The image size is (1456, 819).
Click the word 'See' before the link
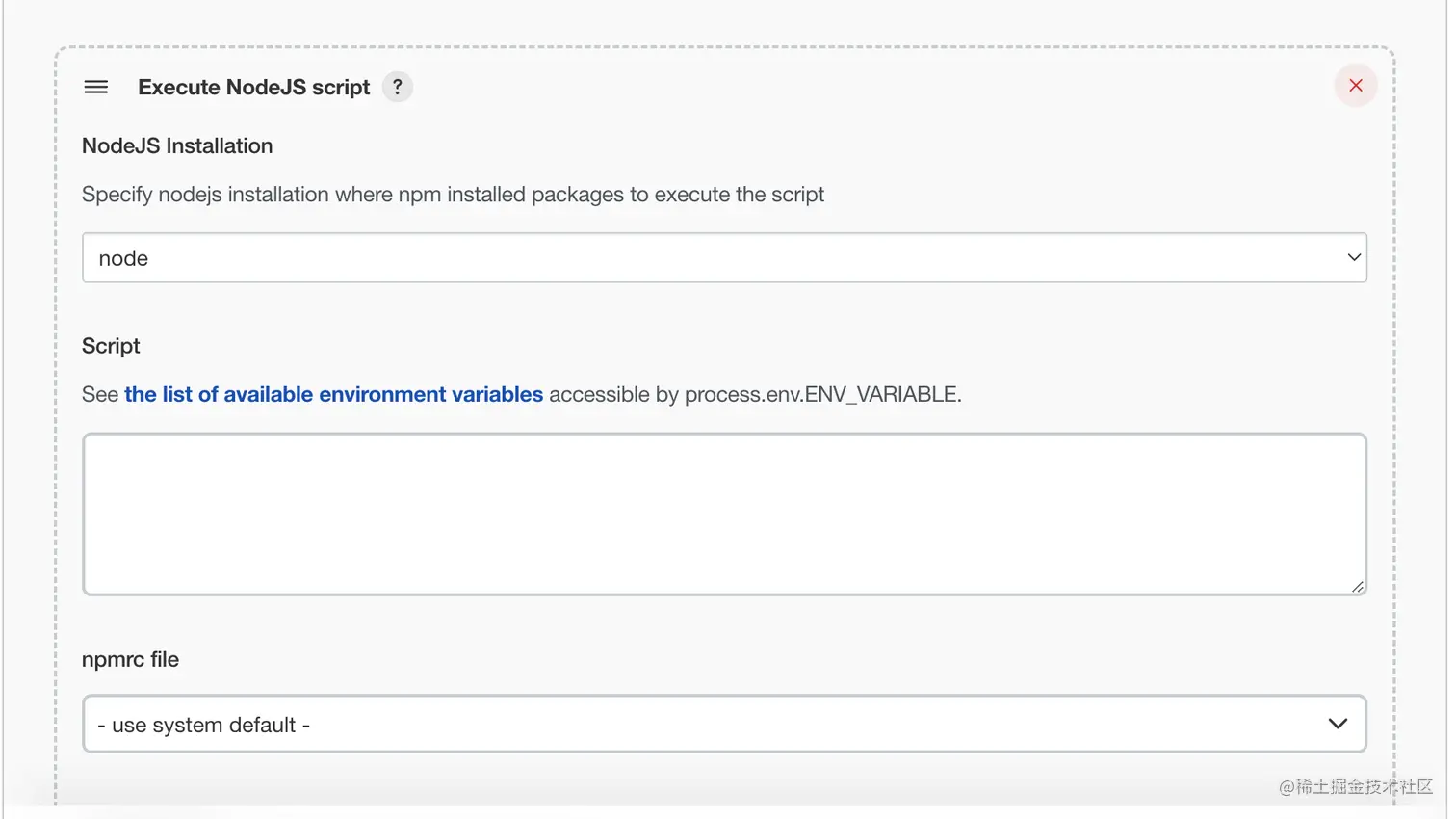(x=100, y=394)
